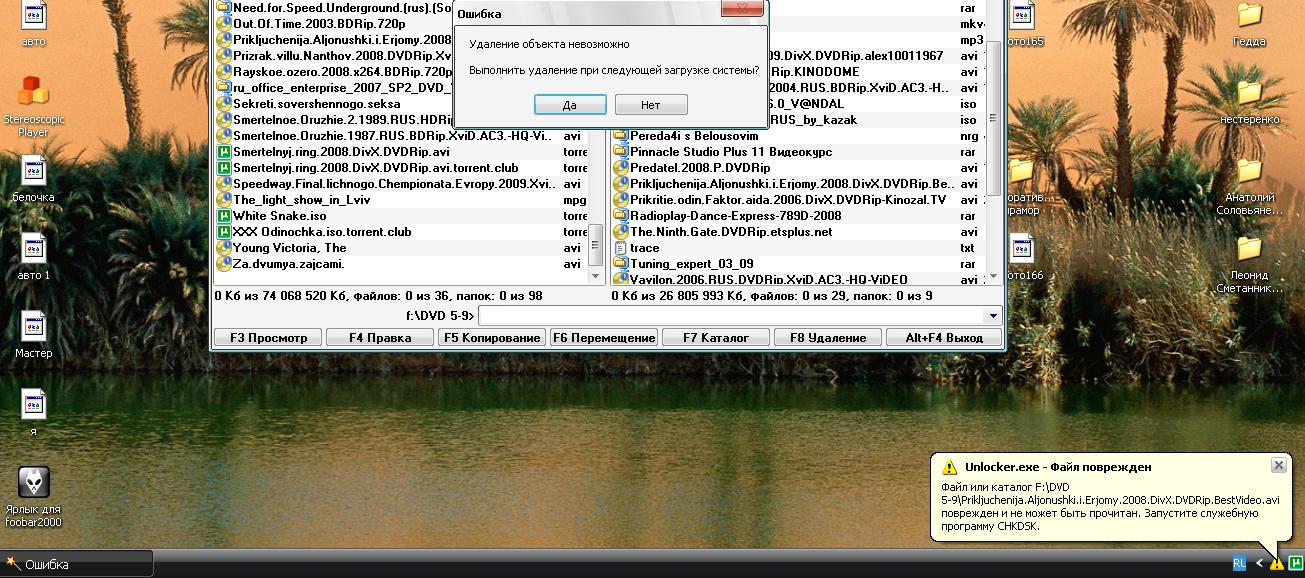
Task: Click the yellow warning icon in system tray
Action: (x=1277, y=563)
